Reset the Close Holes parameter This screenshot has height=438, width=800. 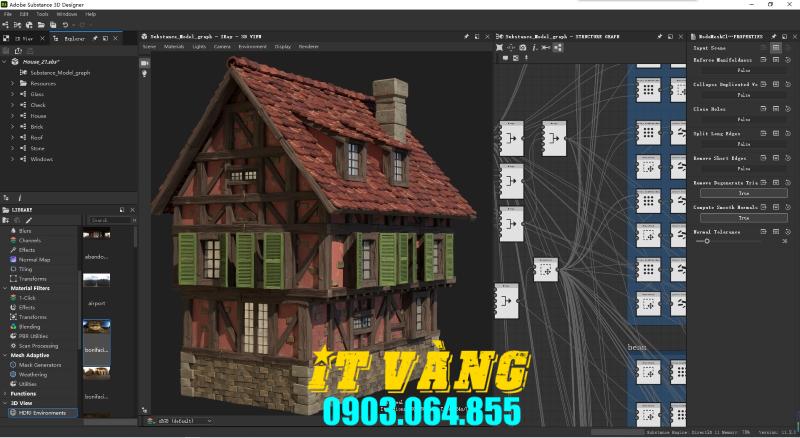point(788,109)
